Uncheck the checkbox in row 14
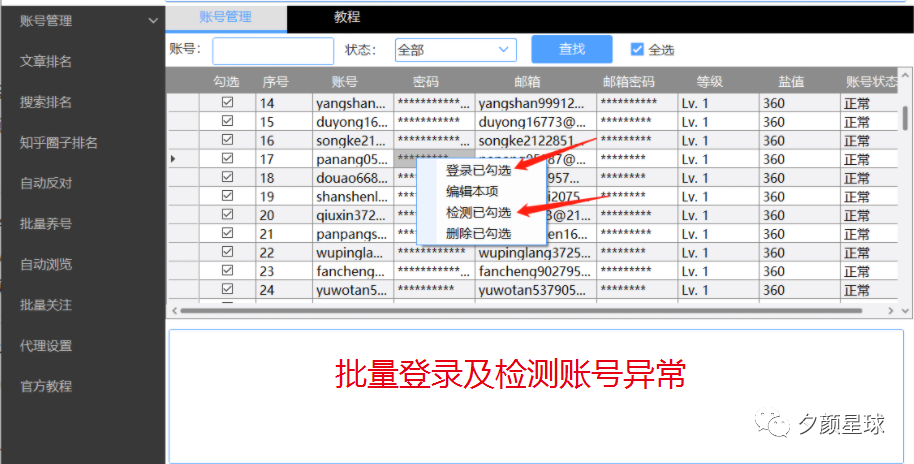914x464 pixels. tap(228, 103)
